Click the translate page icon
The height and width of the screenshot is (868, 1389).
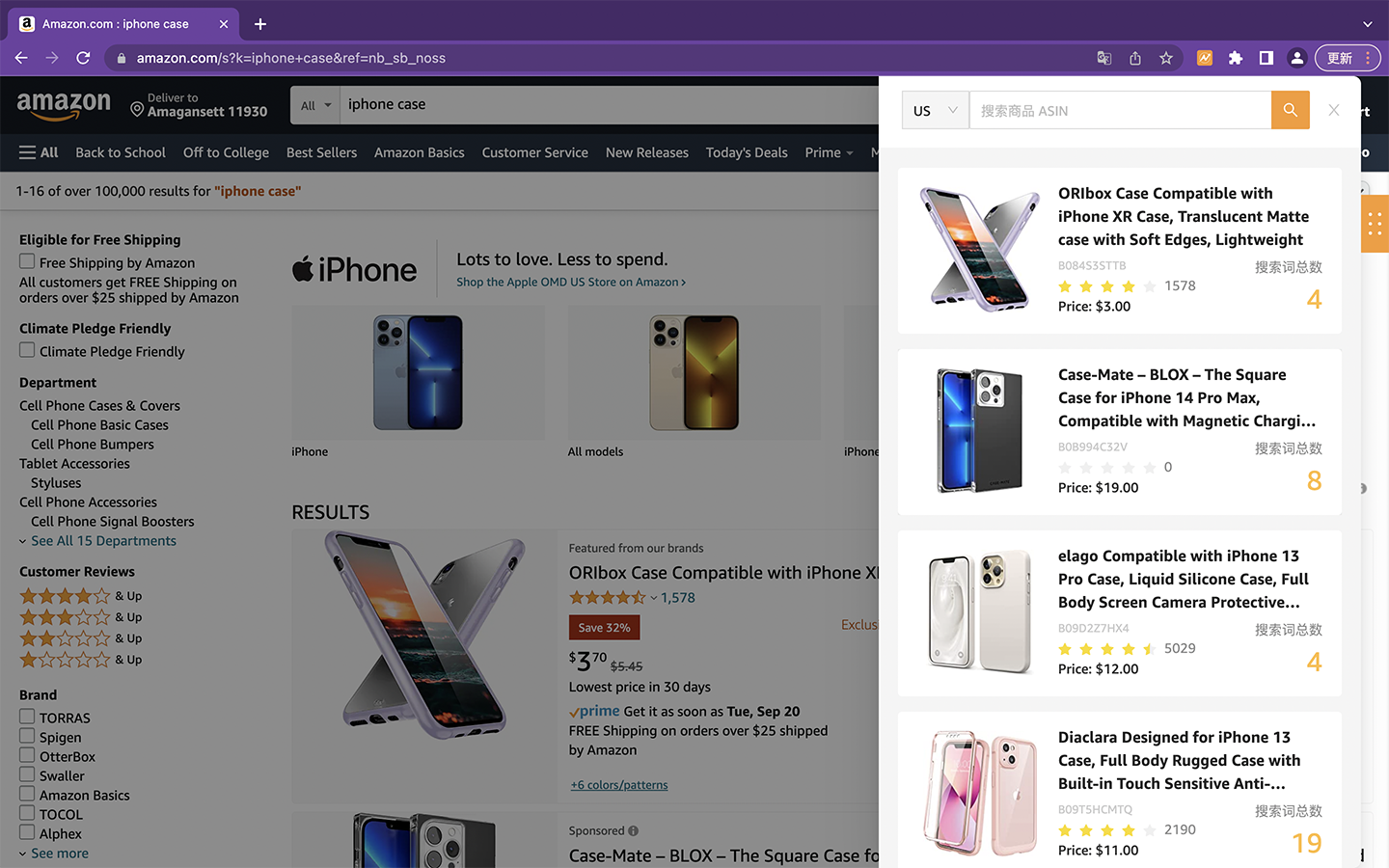(x=1104, y=58)
